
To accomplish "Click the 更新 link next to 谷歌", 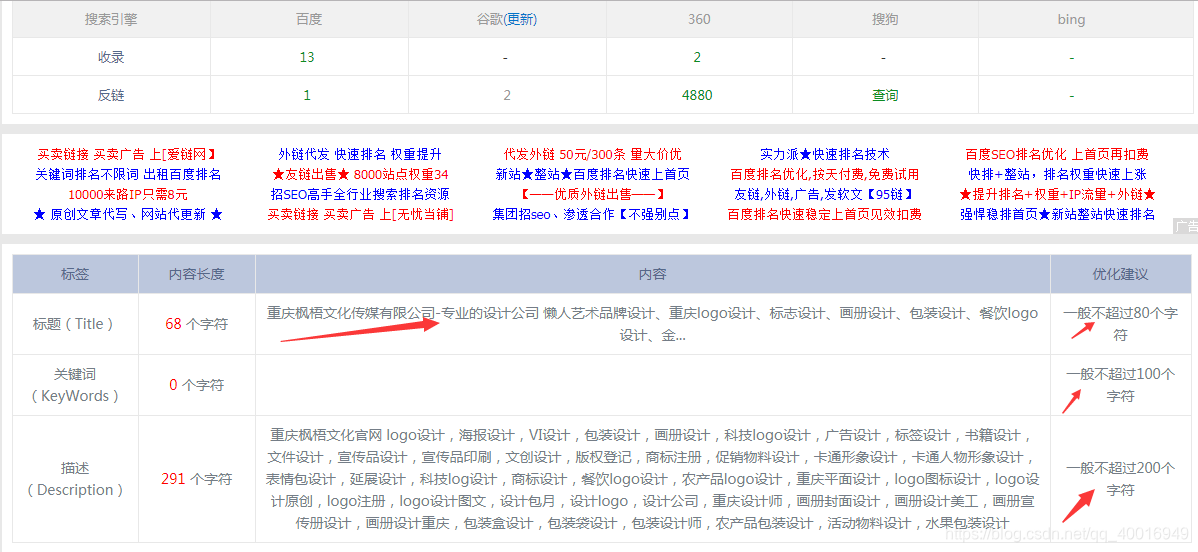I will (x=521, y=19).
